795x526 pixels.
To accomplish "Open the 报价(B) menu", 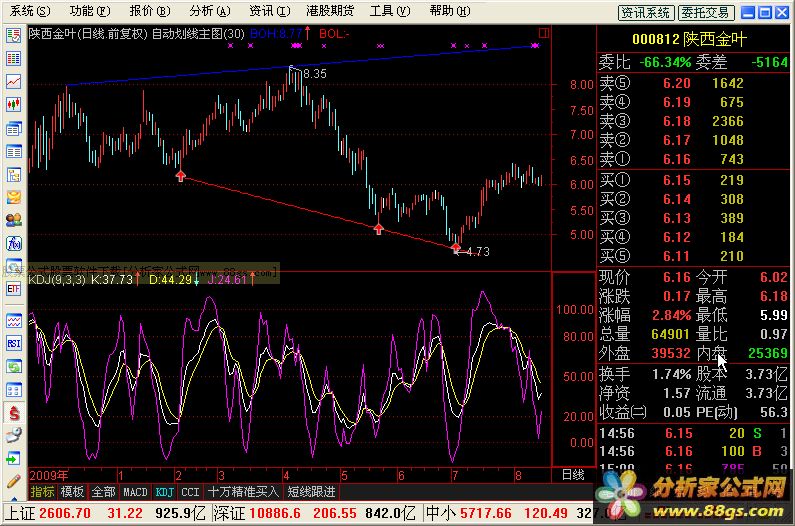I will [150, 11].
